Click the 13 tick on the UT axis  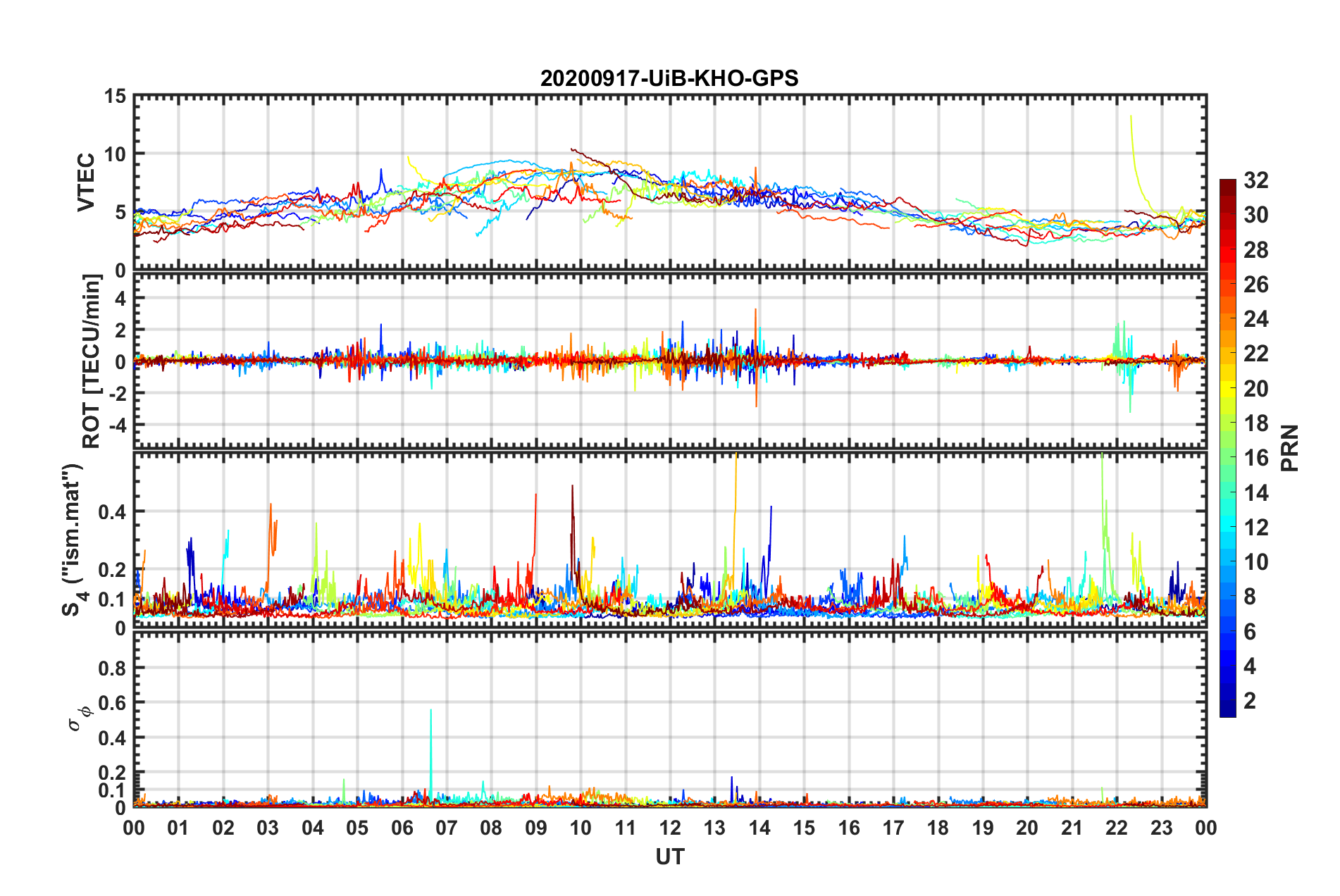click(714, 828)
